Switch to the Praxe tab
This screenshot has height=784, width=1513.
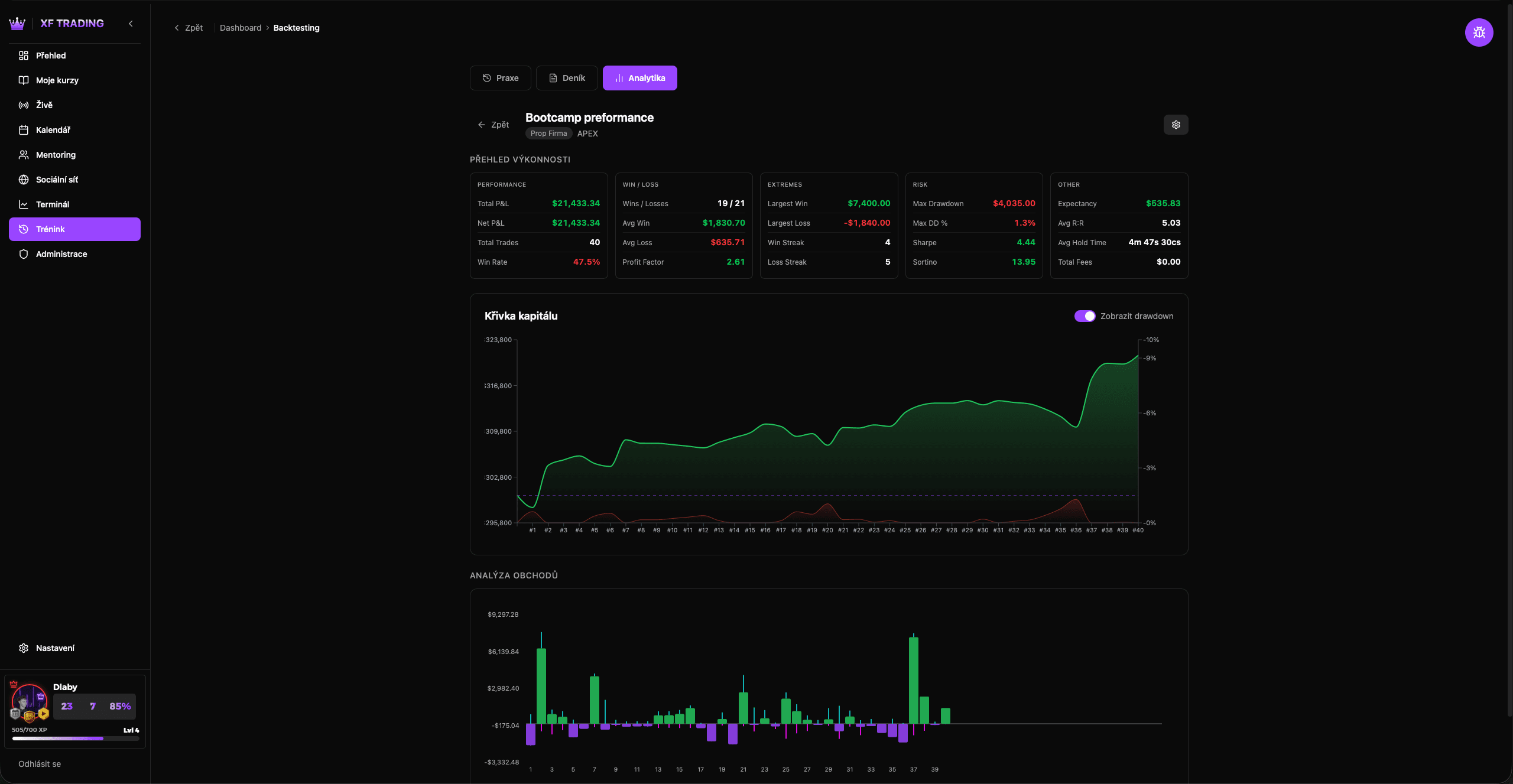pyautogui.click(x=500, y=78)
